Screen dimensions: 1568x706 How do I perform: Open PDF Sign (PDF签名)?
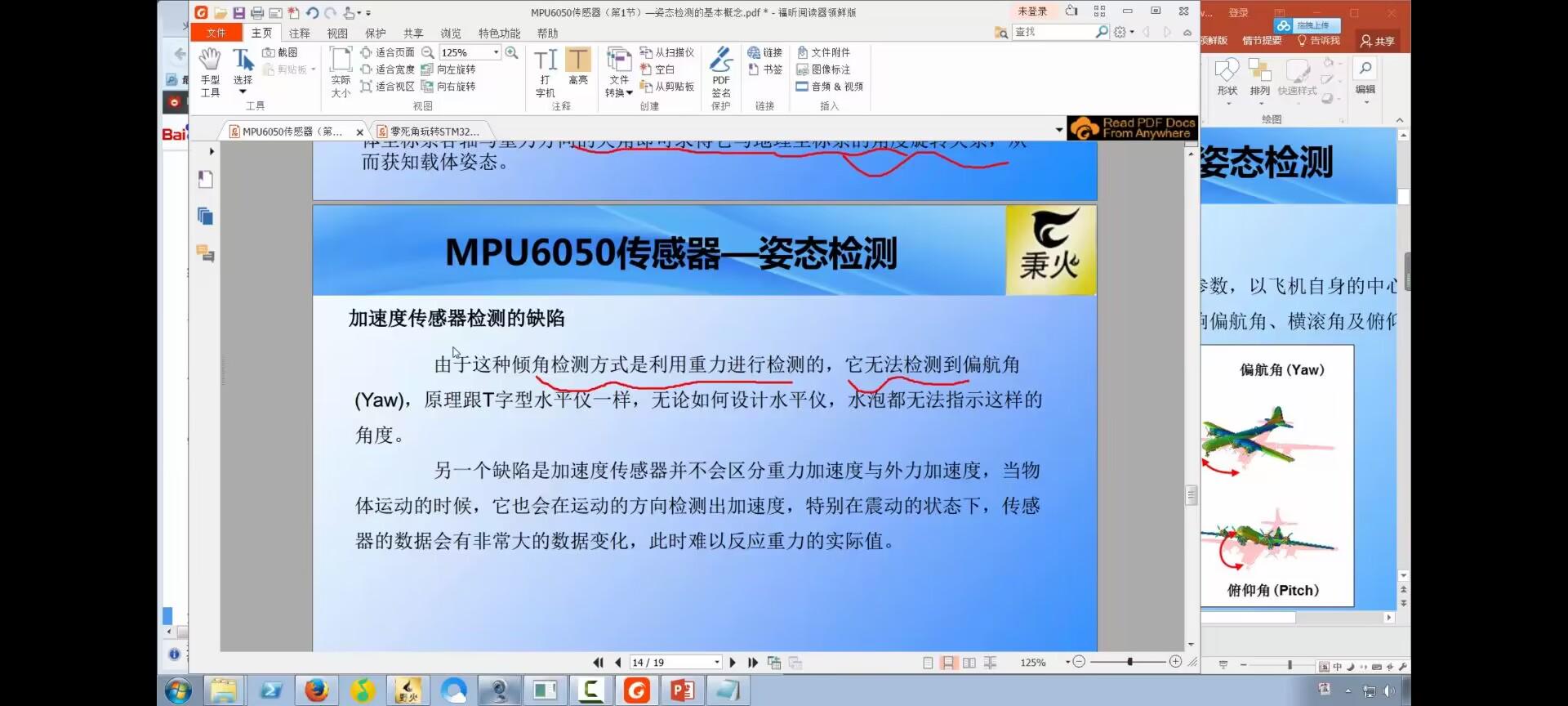(x=721, y=72)
